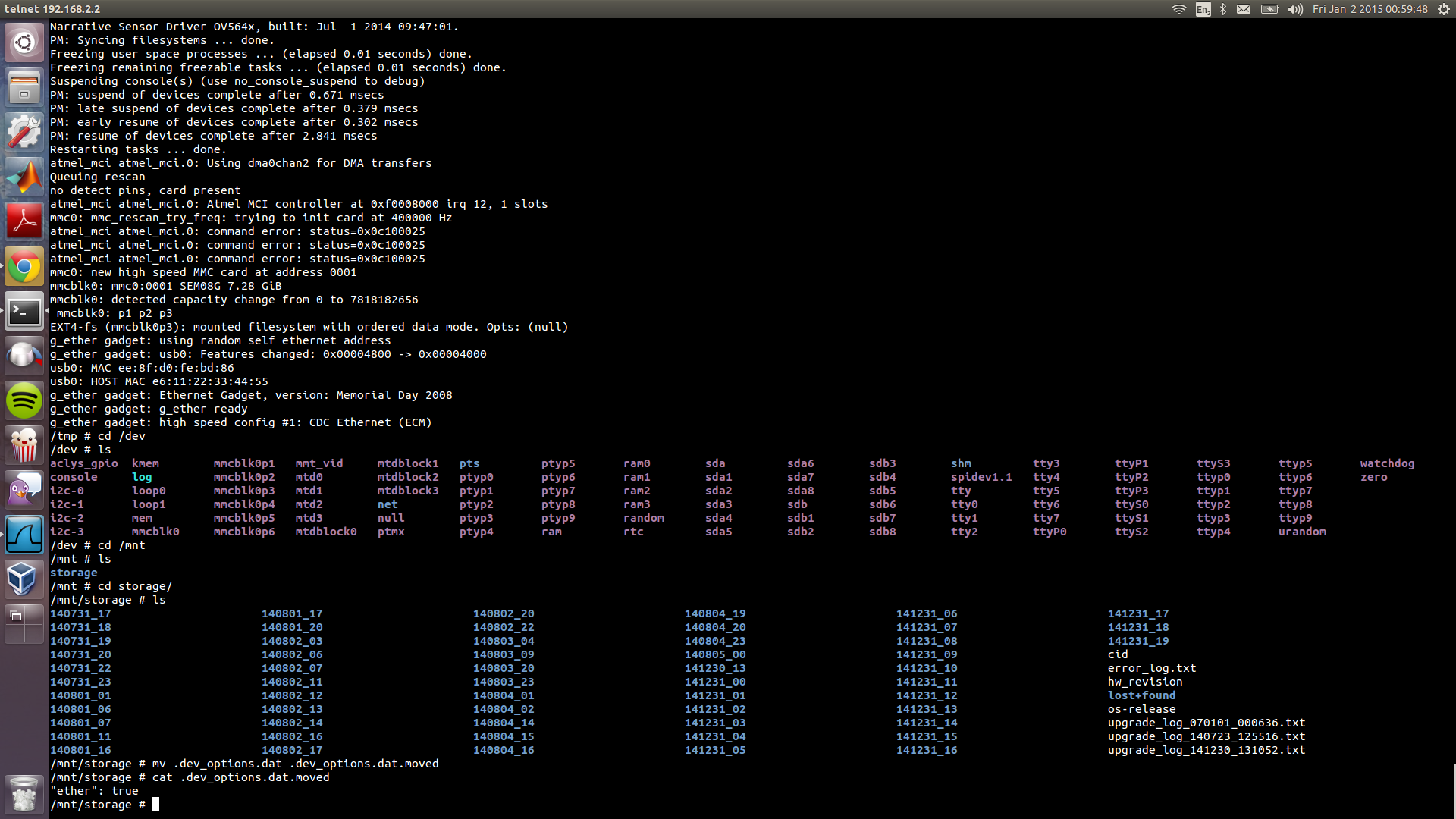Click the 'storage' directory name
The height and width of the screenshot is (819, 1456).
[74, 573]
